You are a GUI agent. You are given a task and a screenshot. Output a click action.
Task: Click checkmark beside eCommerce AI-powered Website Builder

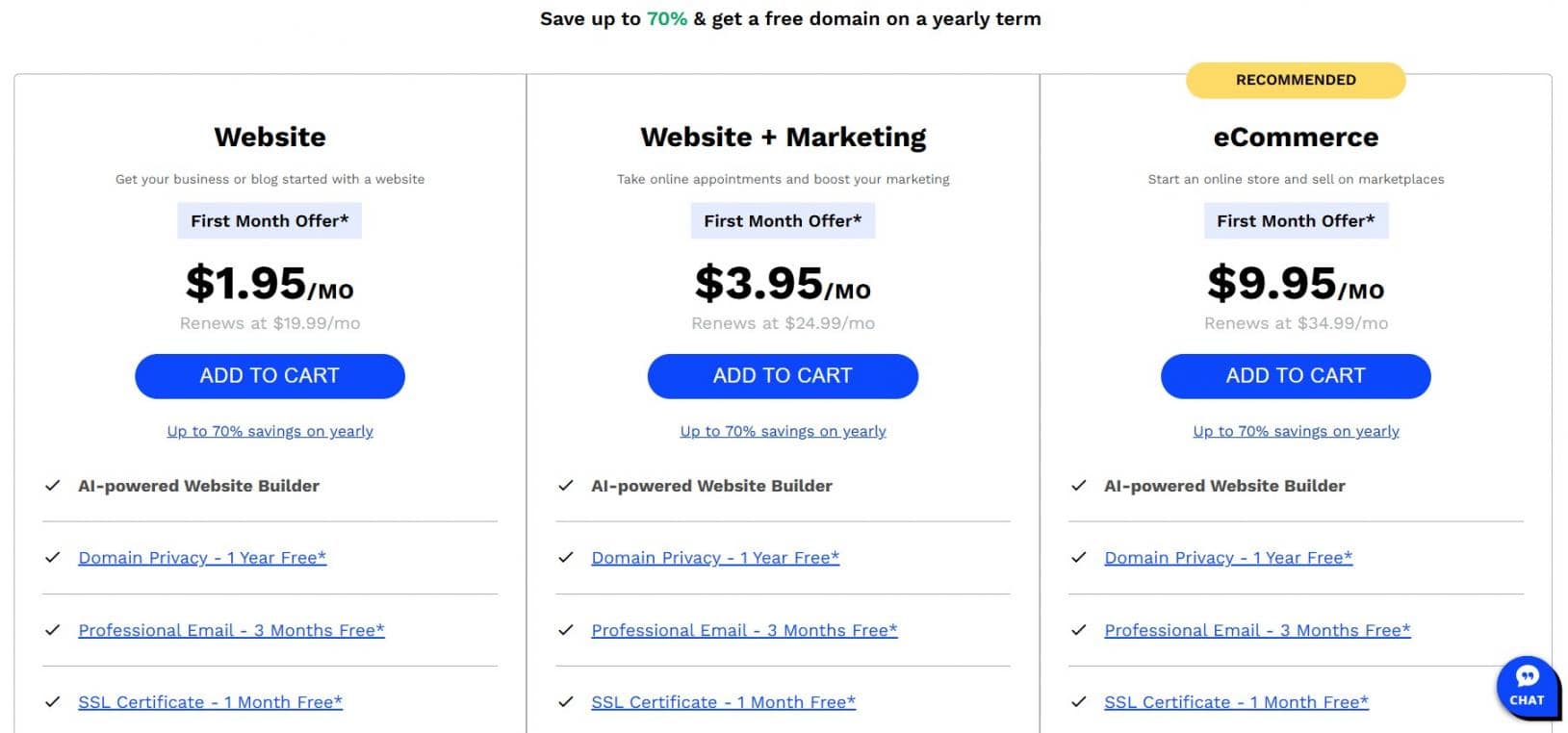(x=1079, y=486)
